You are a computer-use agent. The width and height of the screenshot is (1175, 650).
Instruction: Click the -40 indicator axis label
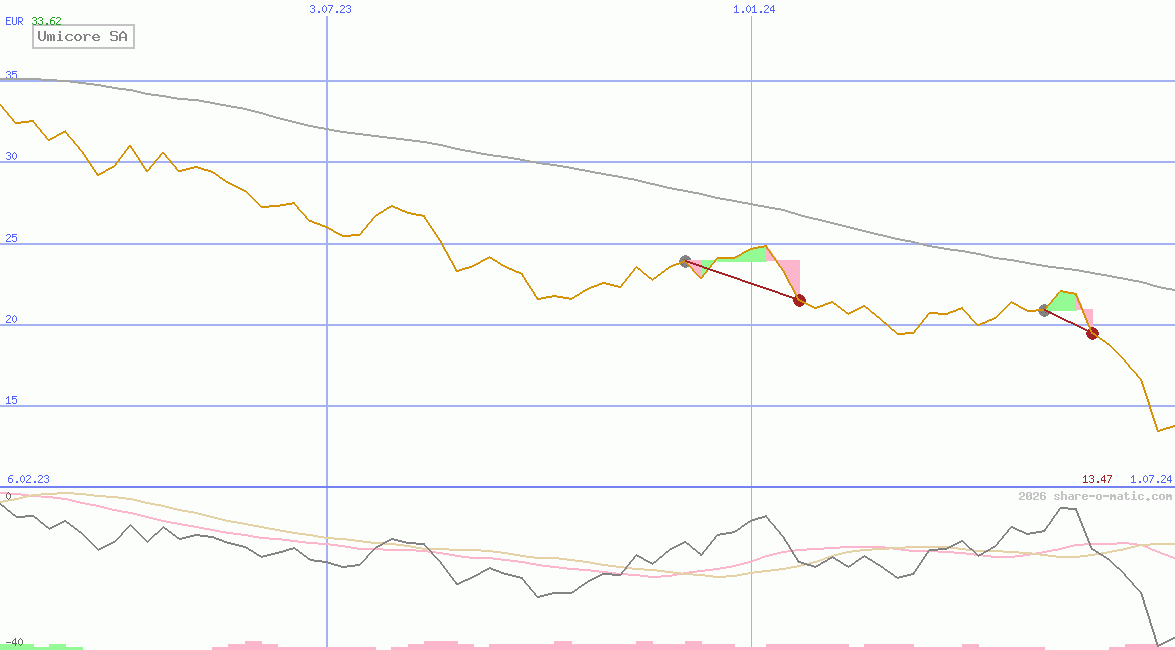[14, 642]
